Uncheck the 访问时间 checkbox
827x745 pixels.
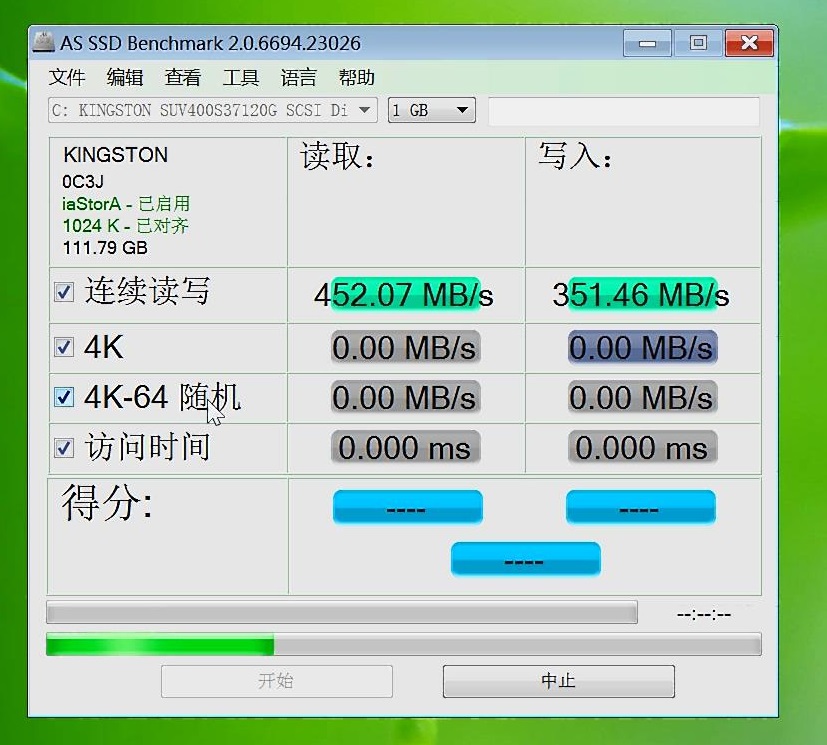(64, 447)
